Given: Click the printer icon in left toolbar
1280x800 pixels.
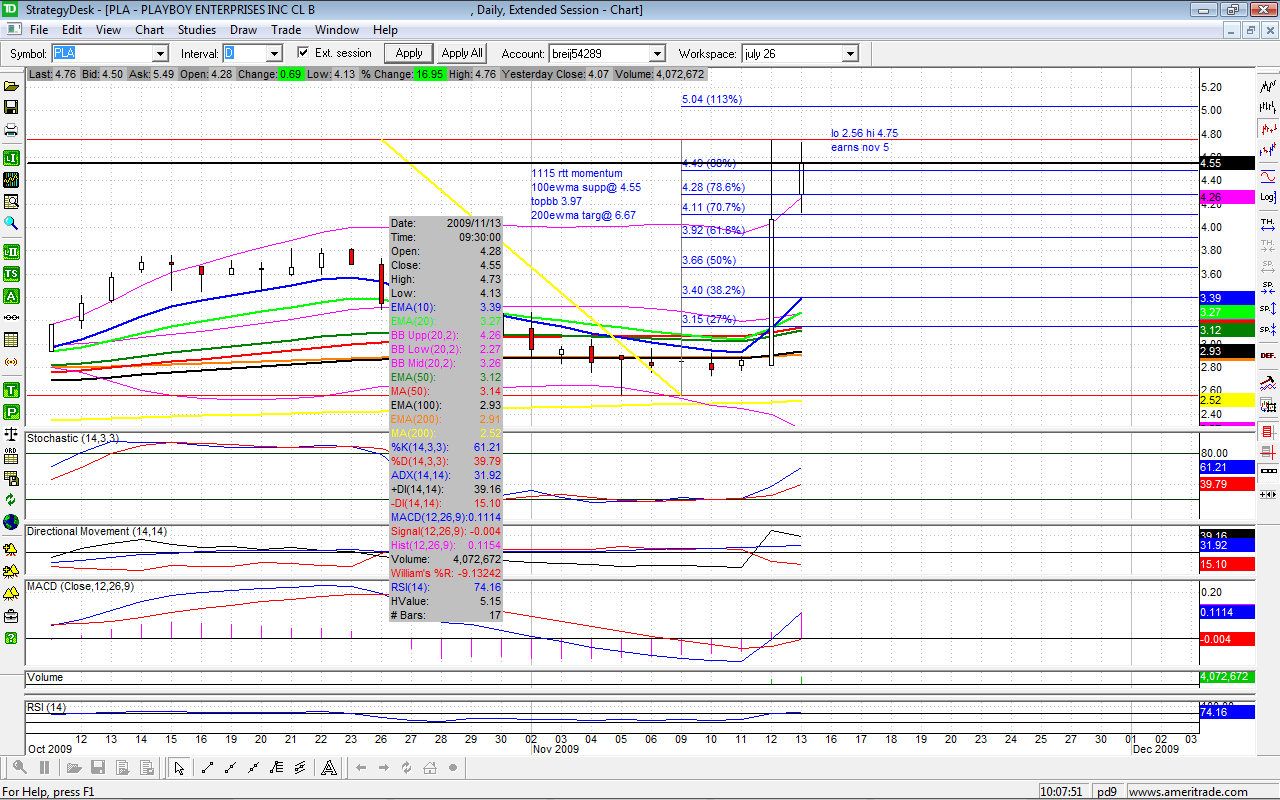Looking at the screenshot, I should (11, 130).
